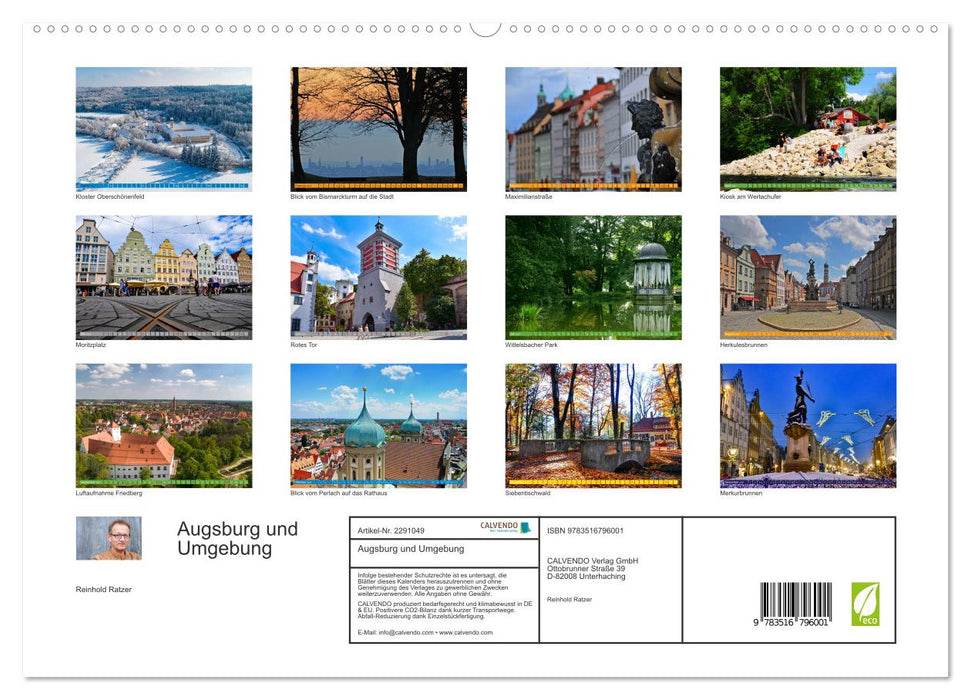Click the caption 'Wittelsbacher Park'
Screen dimensions: 971x700
click(531, 344)
